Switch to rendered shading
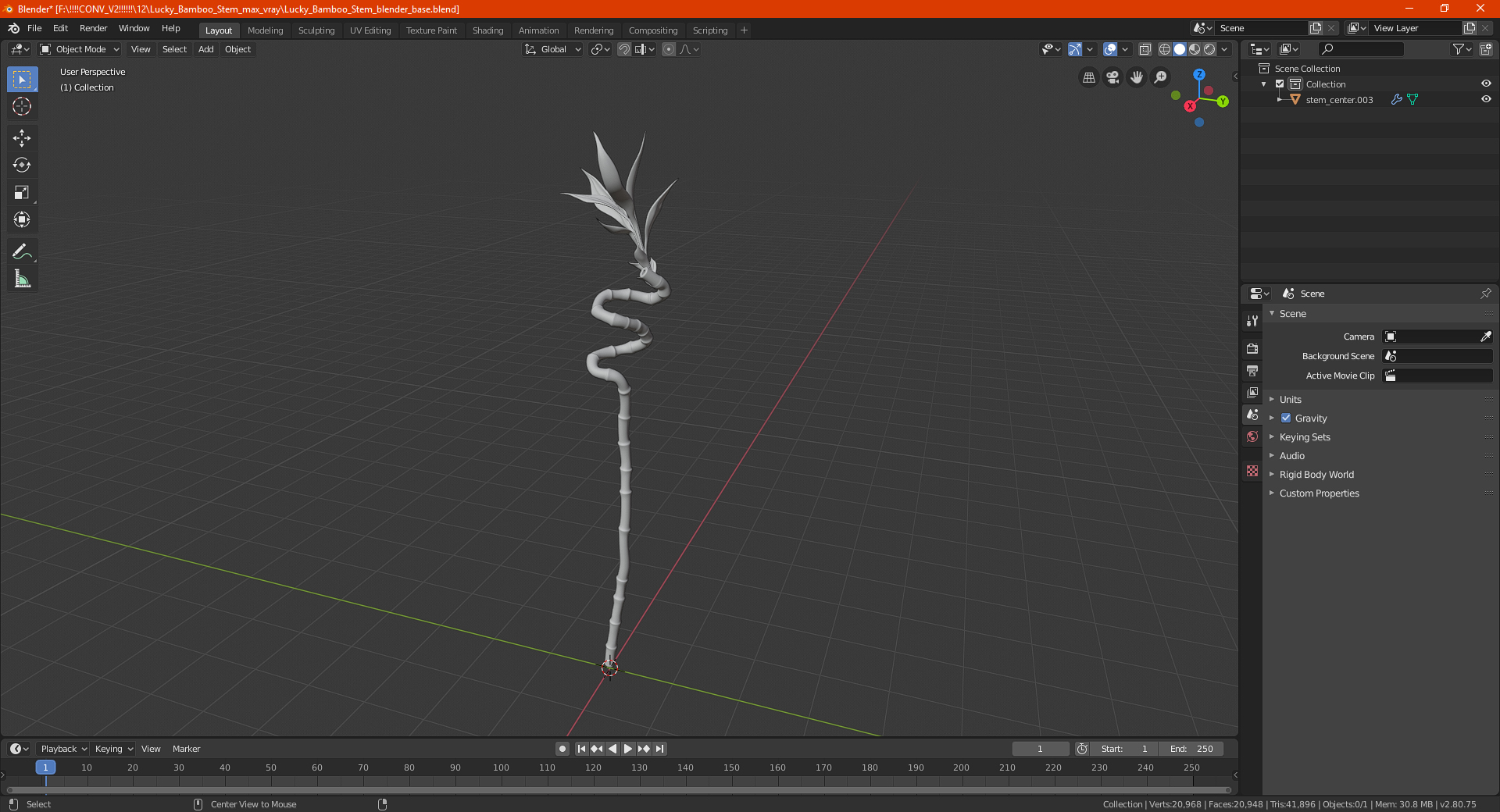The width and height of the screenshot is (1500, 812). click(x=1209, y=49)
